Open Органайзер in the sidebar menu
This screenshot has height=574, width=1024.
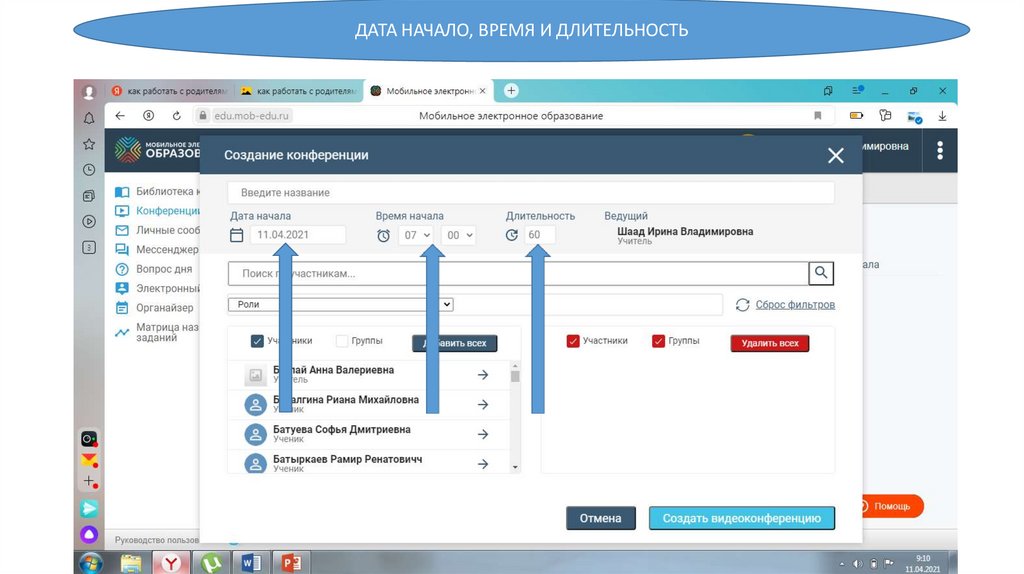[164, 308]
